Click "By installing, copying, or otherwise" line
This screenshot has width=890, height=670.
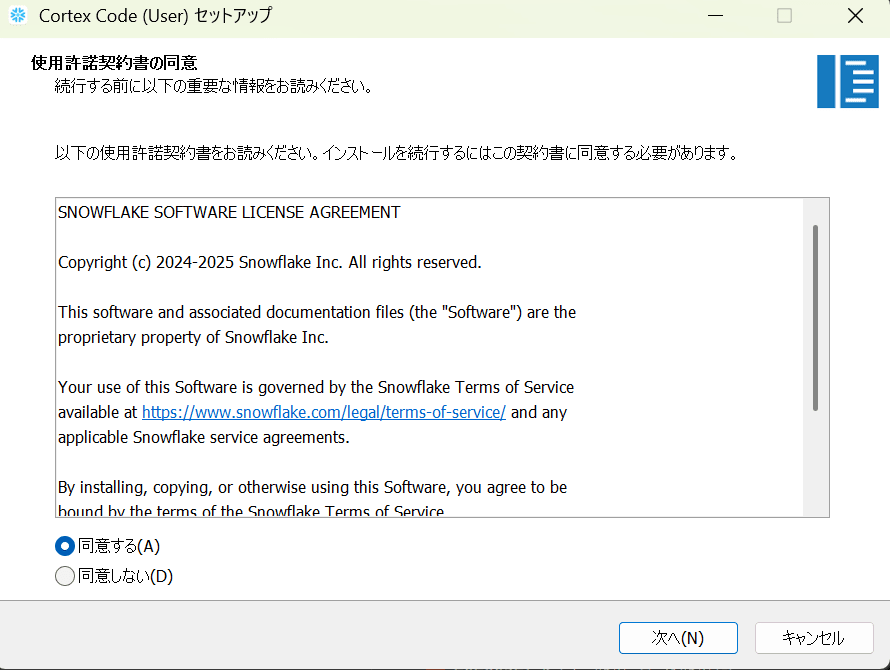[312, 487]
